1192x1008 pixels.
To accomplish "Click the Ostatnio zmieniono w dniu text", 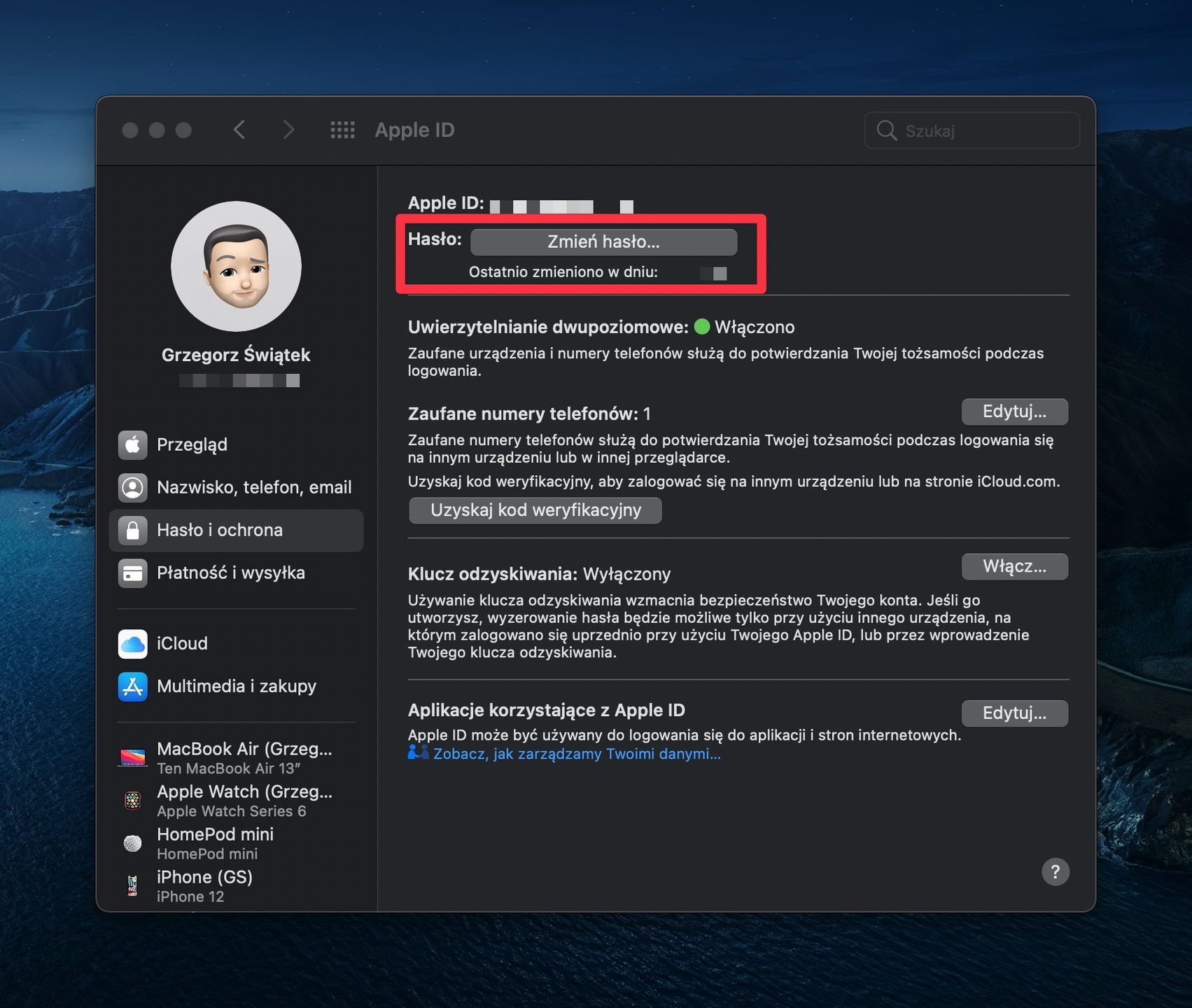I will (563, 272).
